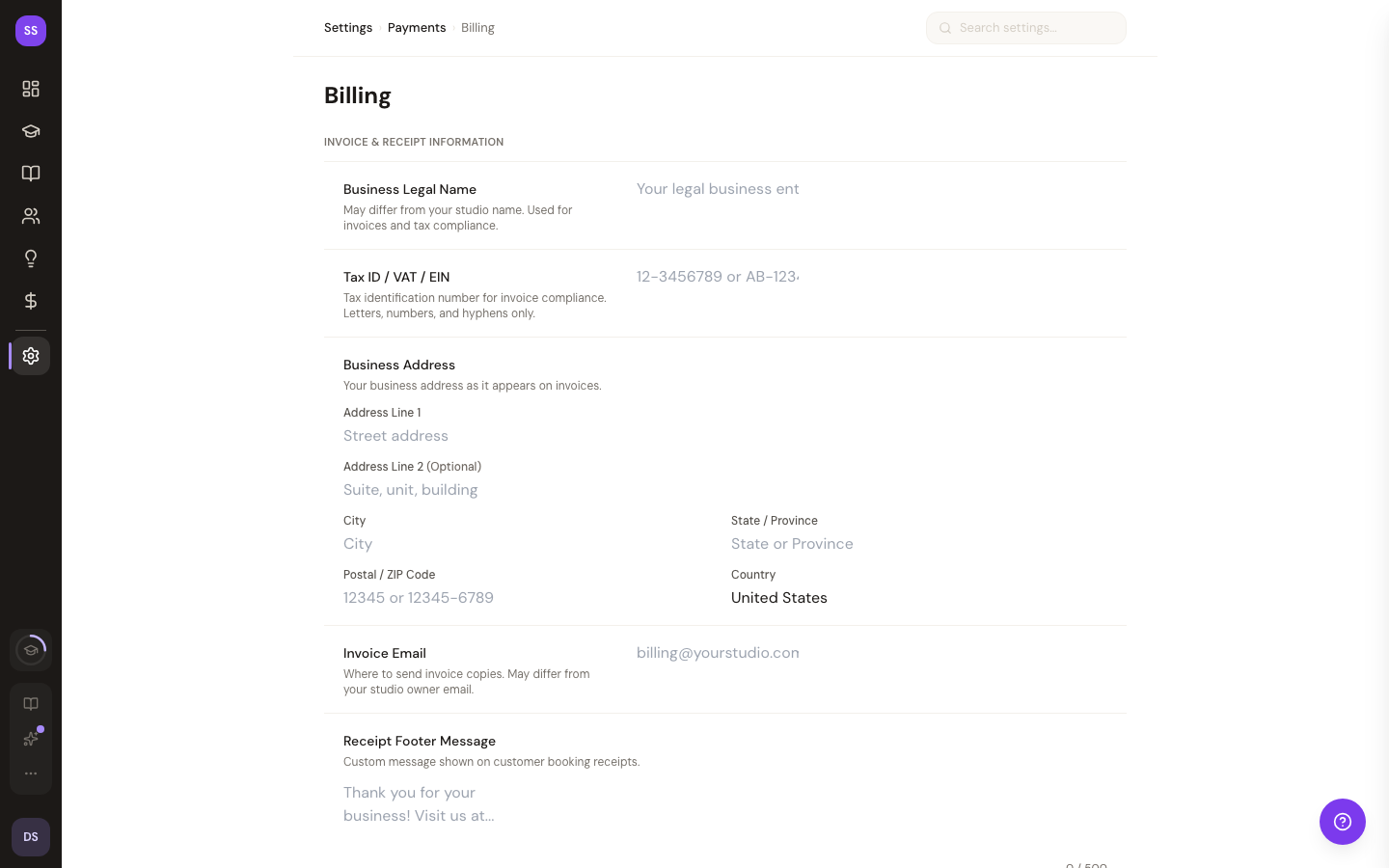Go to the people icon in sidebar
This screenshot has height=868, width=1389.
(x=31, y=216)
